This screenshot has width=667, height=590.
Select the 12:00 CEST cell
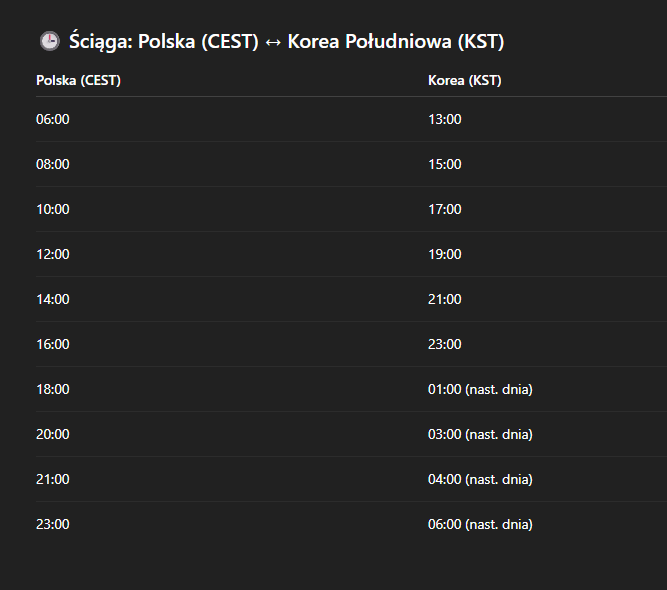click(53, 254)
